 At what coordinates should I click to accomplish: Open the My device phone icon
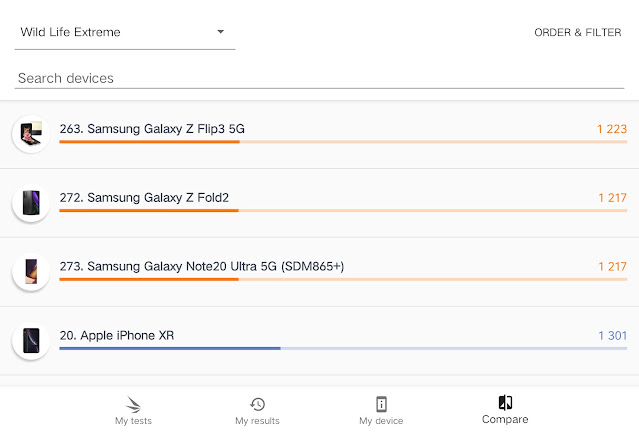click(x=381, y=404)
